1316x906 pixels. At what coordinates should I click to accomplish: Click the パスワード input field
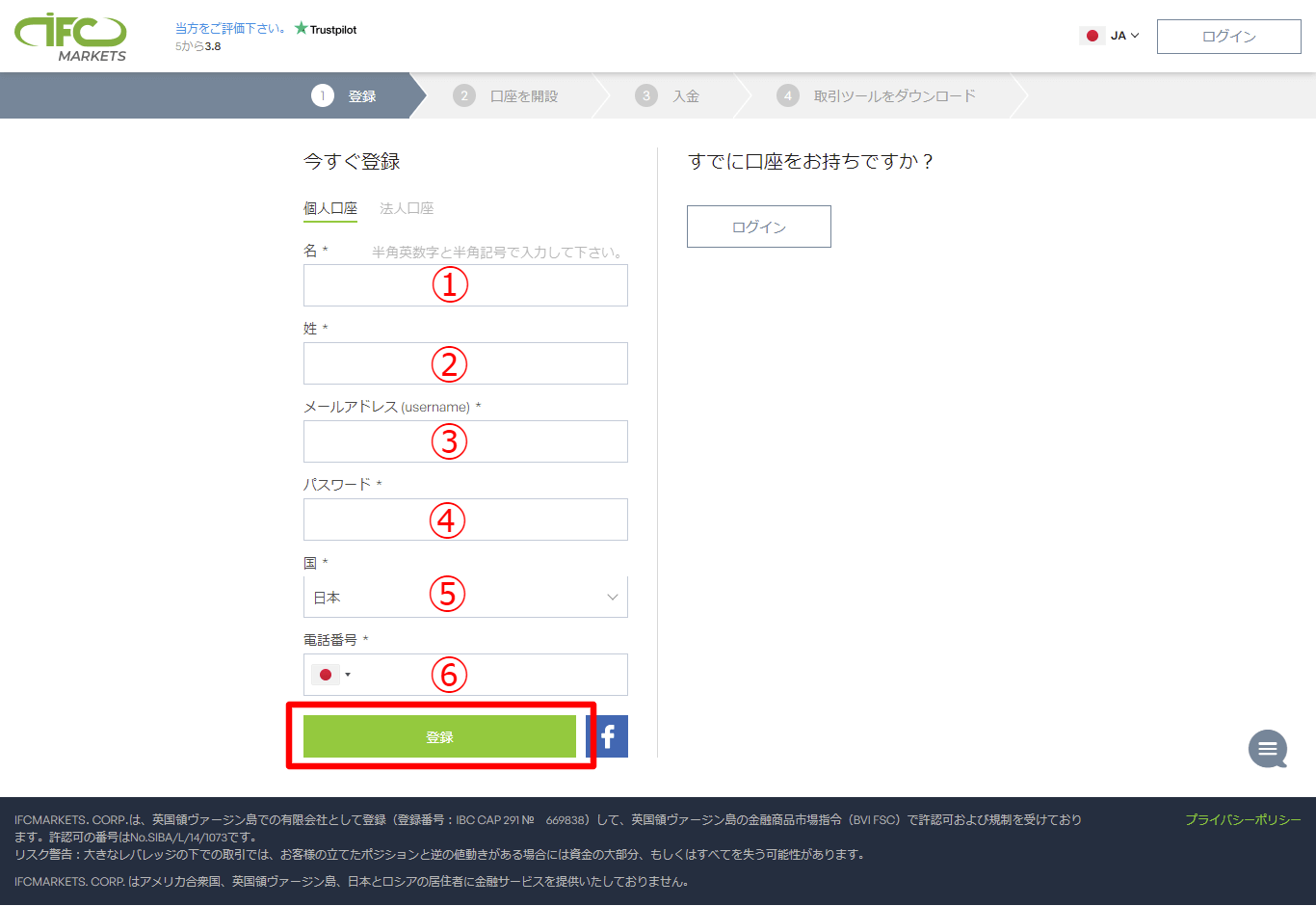coord(465,519)
